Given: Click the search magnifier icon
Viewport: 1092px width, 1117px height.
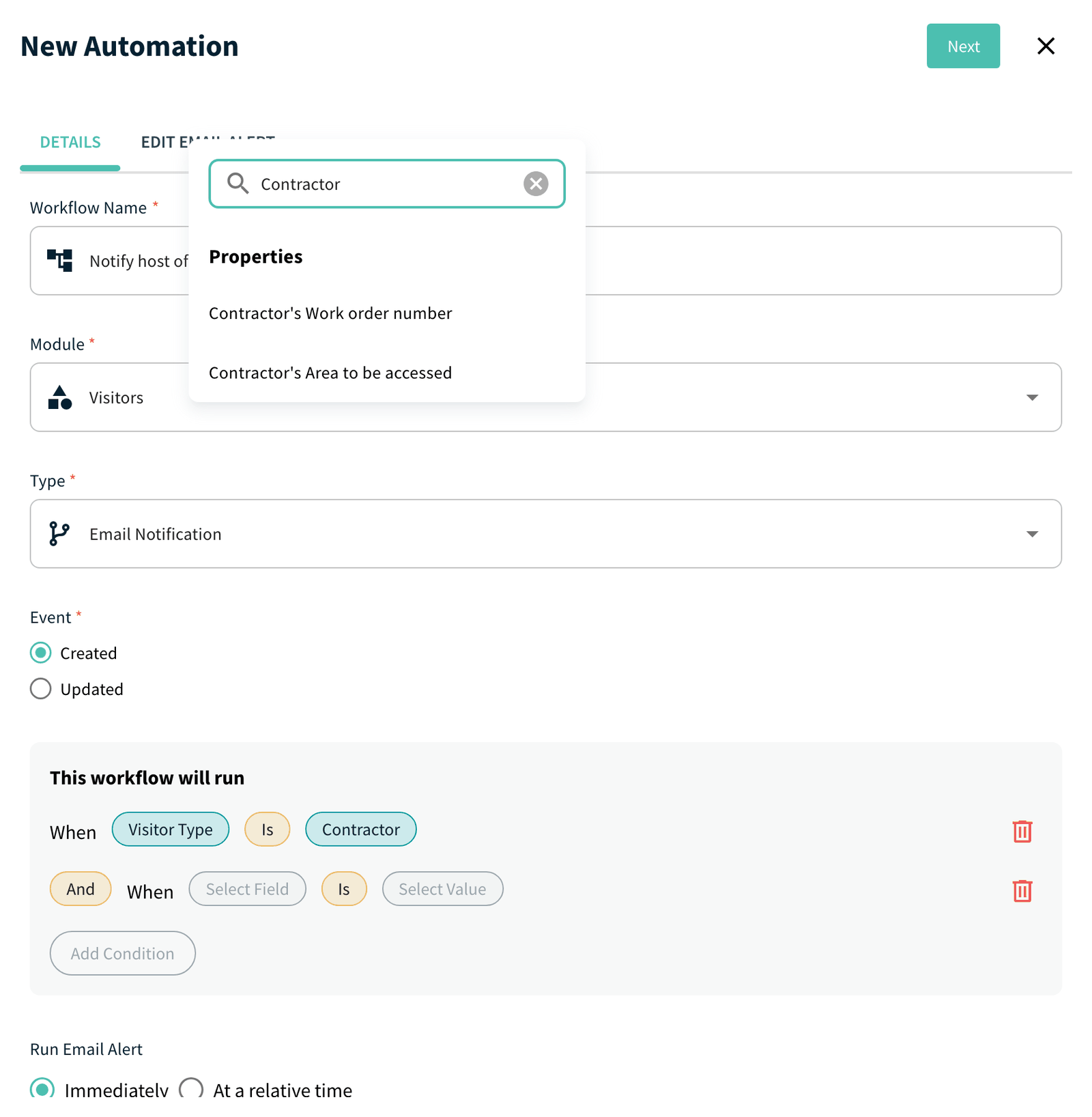Looking at the screenshot, I should [238, 184].
